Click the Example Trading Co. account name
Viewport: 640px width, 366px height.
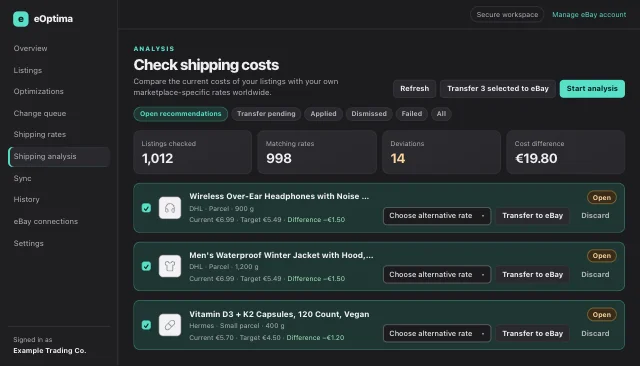49,350
